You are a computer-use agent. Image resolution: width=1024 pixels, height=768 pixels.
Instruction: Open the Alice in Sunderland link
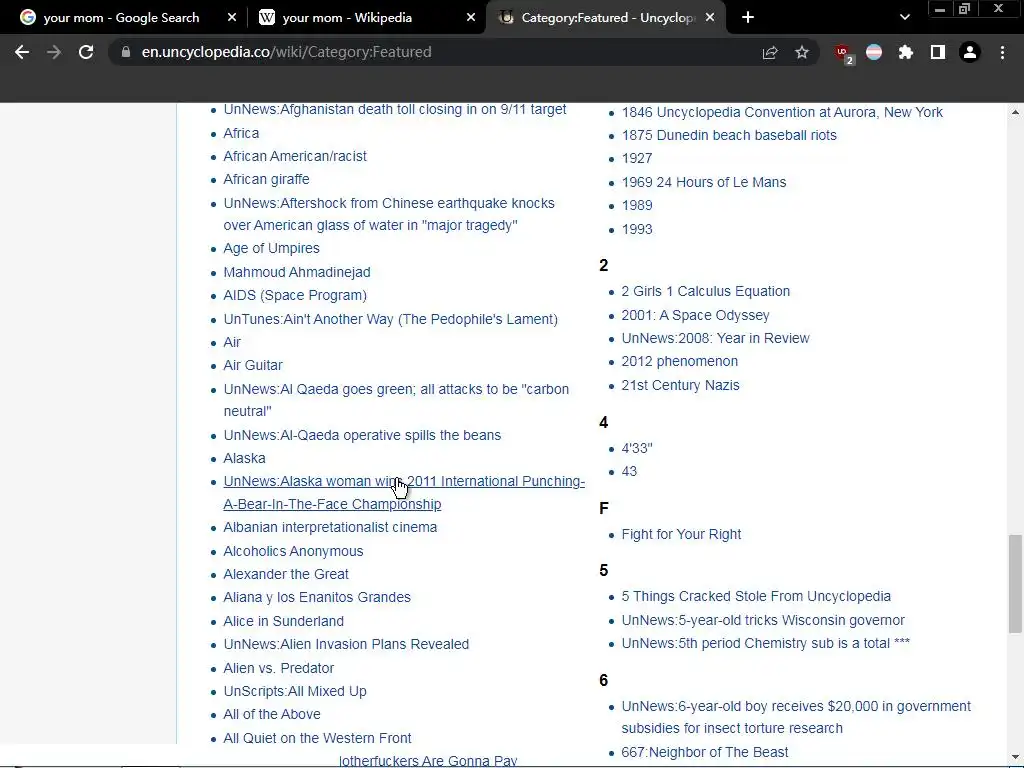(x=283, y=621)
